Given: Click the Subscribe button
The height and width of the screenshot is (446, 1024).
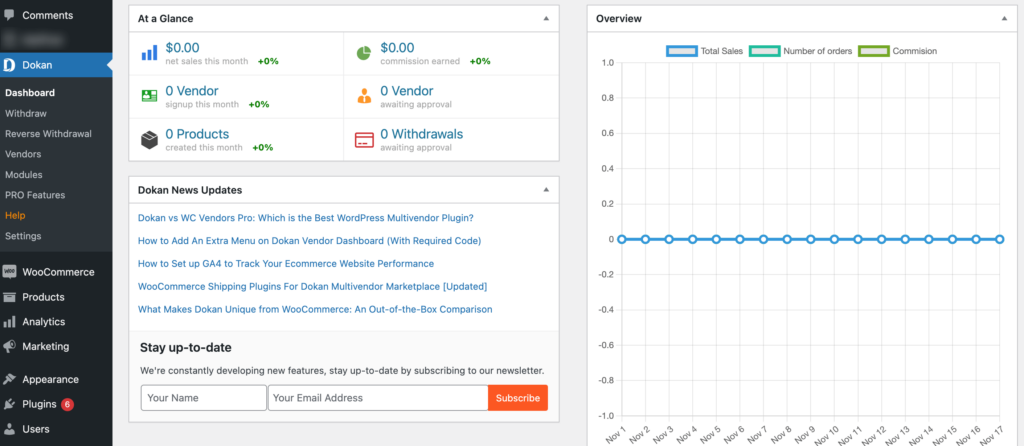Looking at the screenshot, I should 518,398.
